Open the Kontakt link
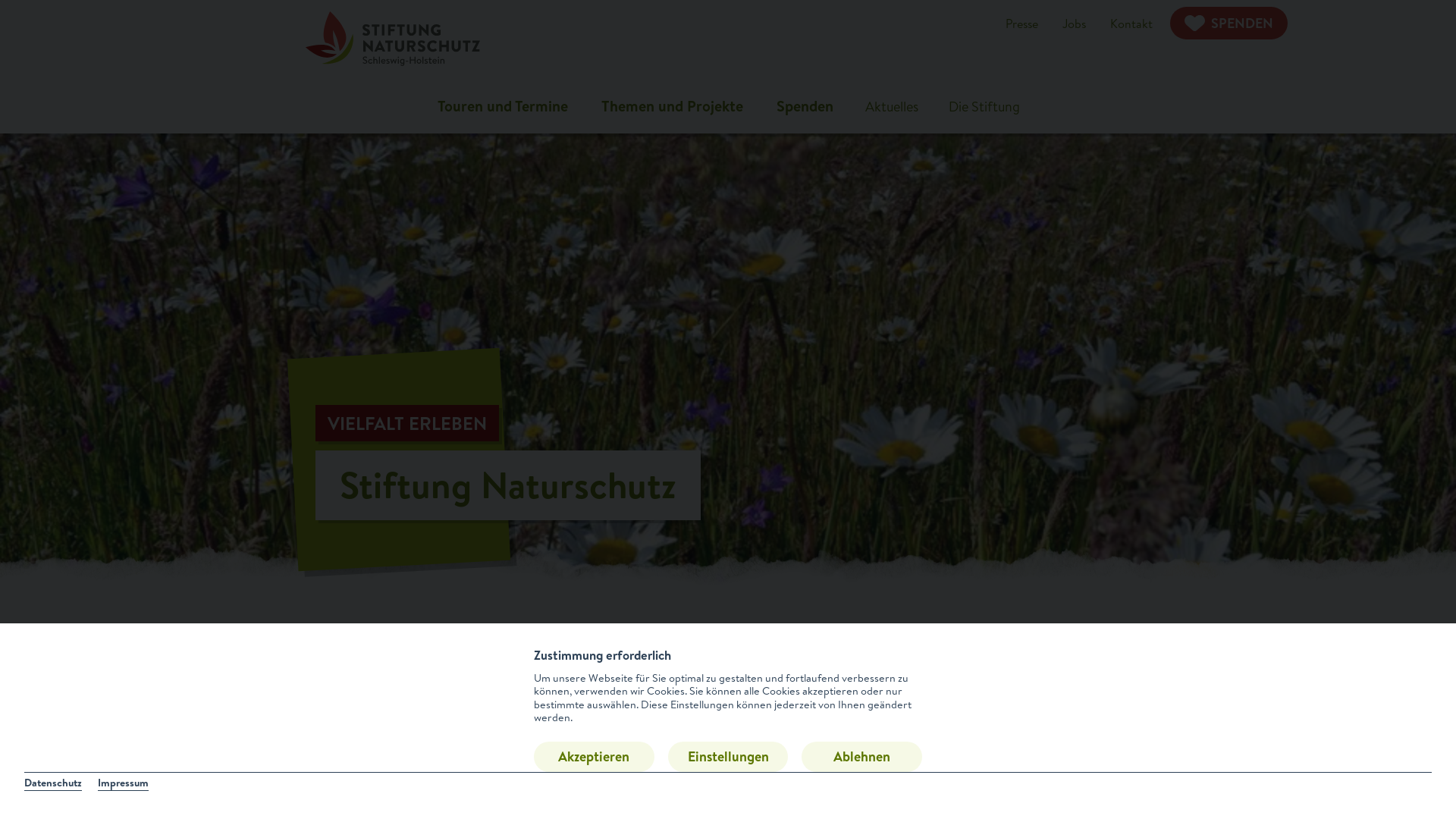Screen dimensions: 1456x819 (x=1131, y=24)
